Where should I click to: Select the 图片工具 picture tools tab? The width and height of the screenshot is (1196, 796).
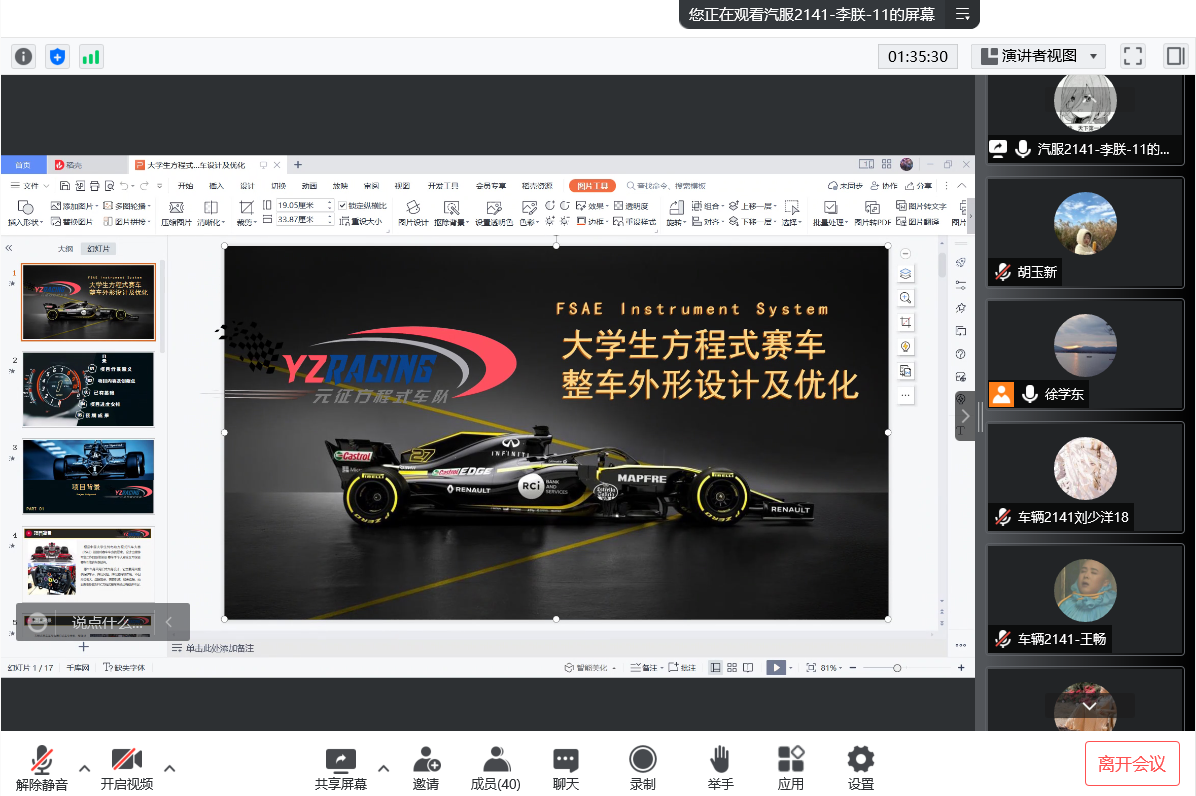coord(593,185)
